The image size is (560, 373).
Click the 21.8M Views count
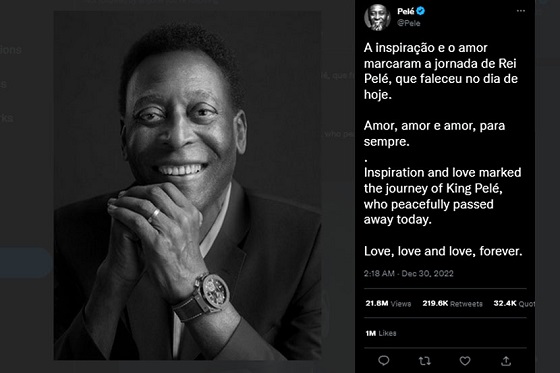[x=388, y=303]
